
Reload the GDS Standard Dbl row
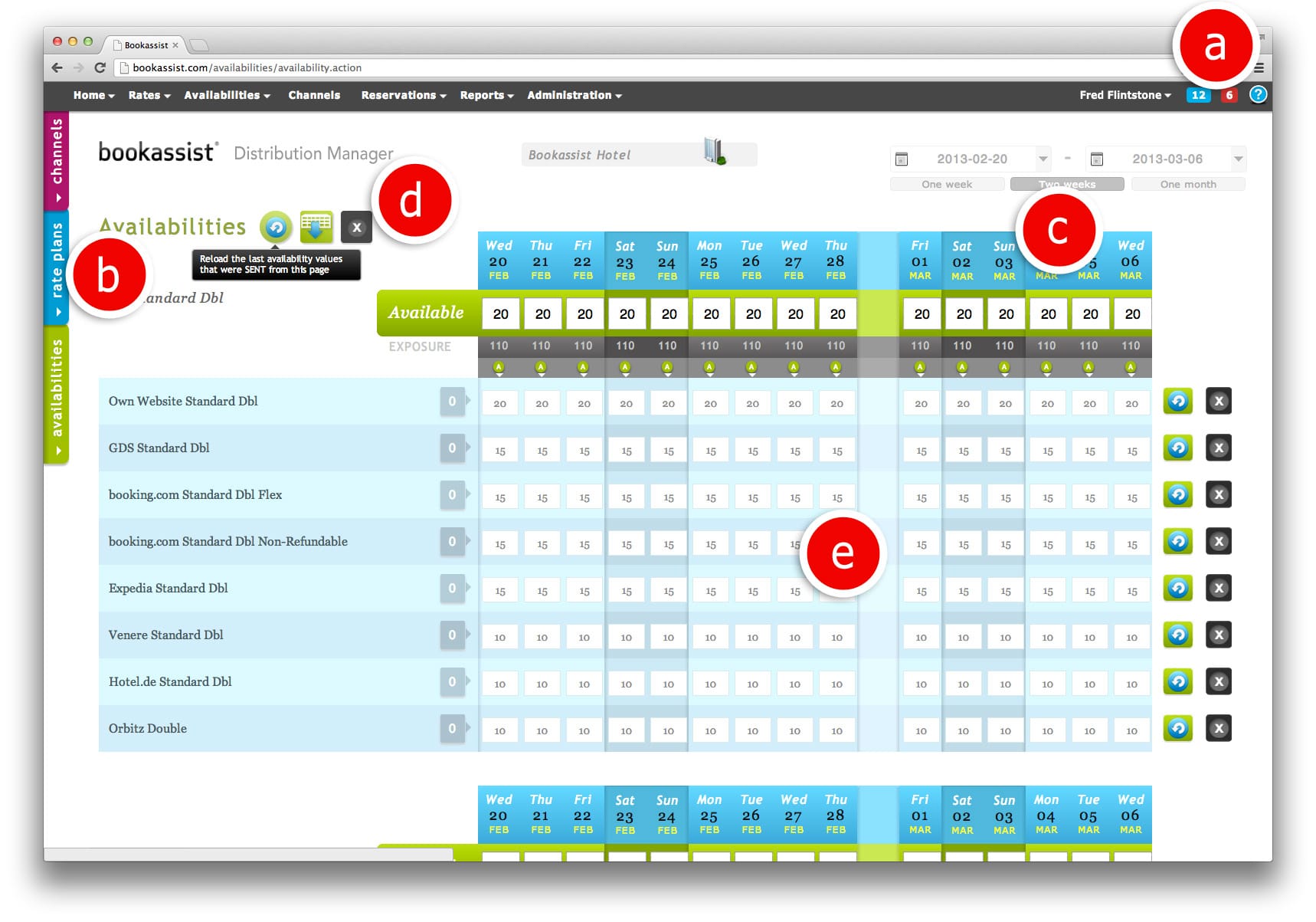1178,448
